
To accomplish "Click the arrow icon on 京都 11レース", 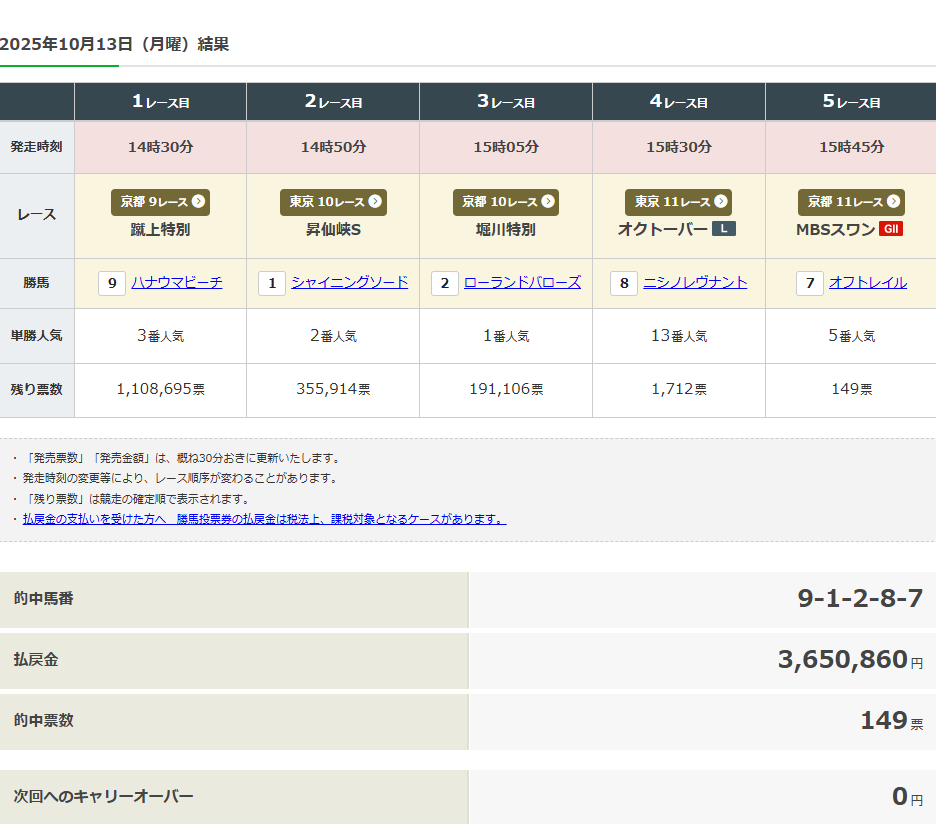I will [893, 202].
